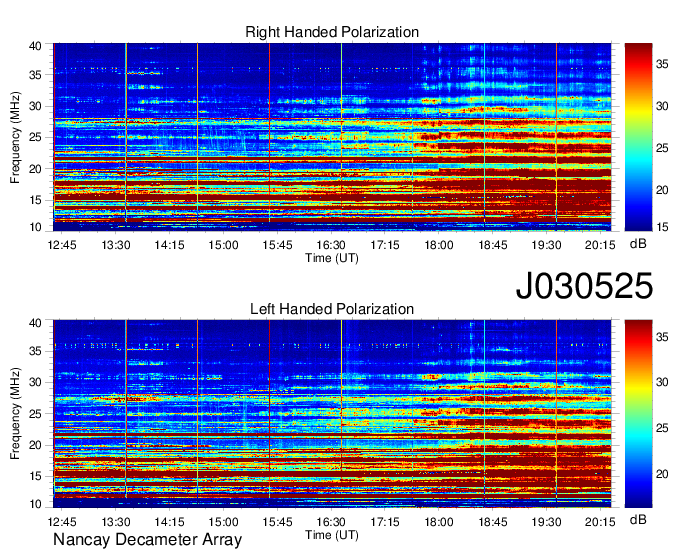The width and height of the screenshot is (680, 552).
Task: Click 10 MHz tick on top frequency axis
Action: pos(36,227)
